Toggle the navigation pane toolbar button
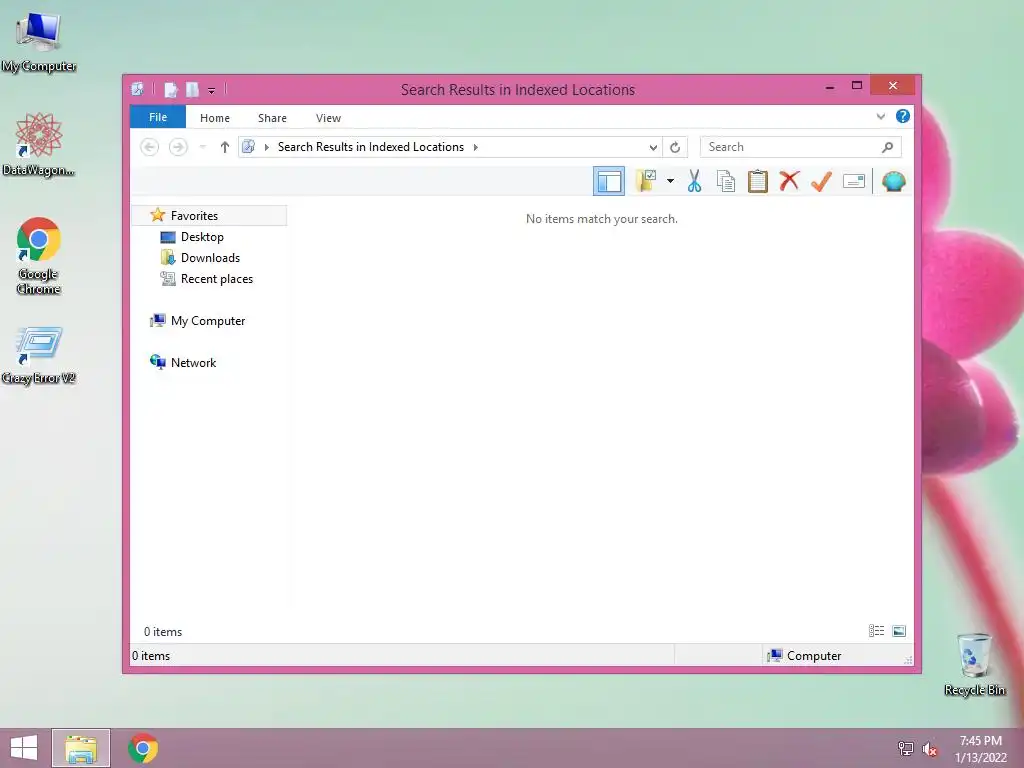Image resolution: width=1024 pixels, height=768 pixels. click(609, 181)
